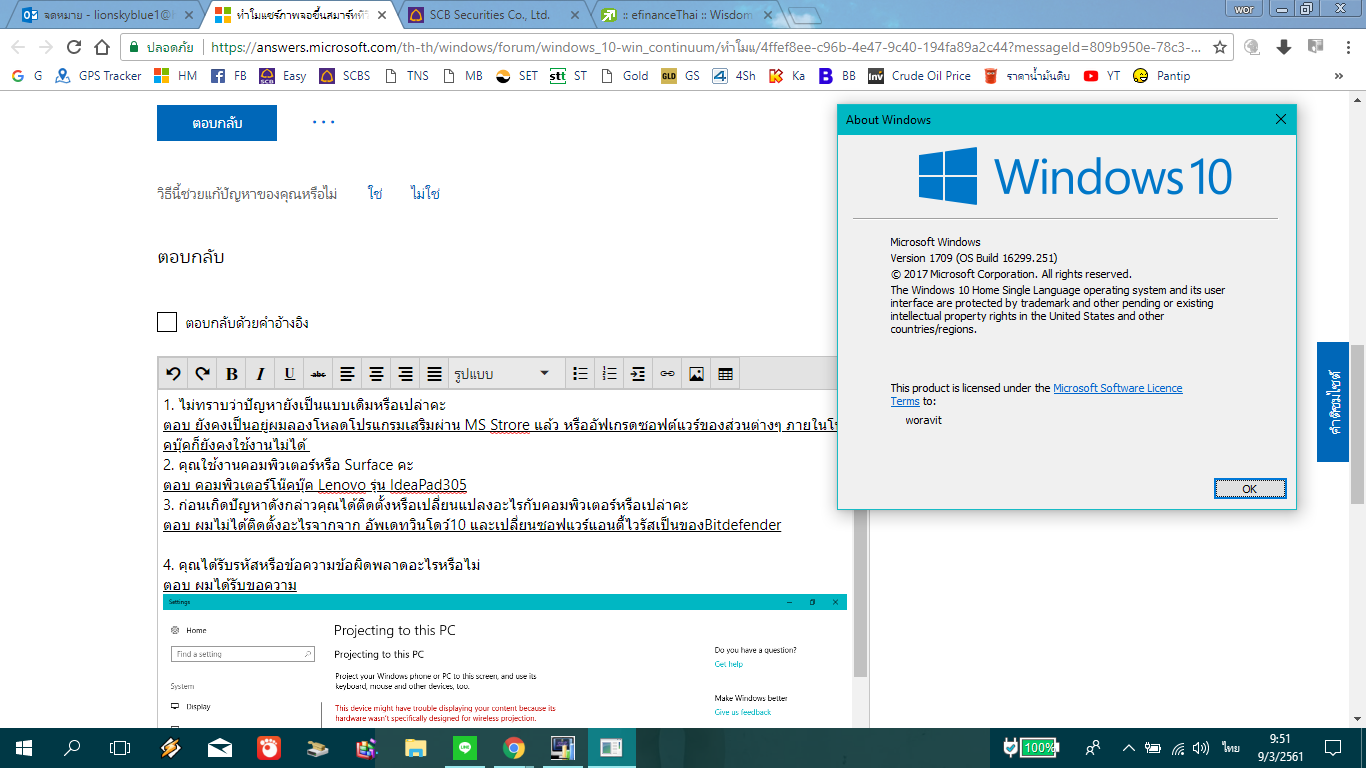Image resolution: width=1366 pixels, height=768 pixels.
Task: Center-align text in the editor
Action: (x=376, y=374)
